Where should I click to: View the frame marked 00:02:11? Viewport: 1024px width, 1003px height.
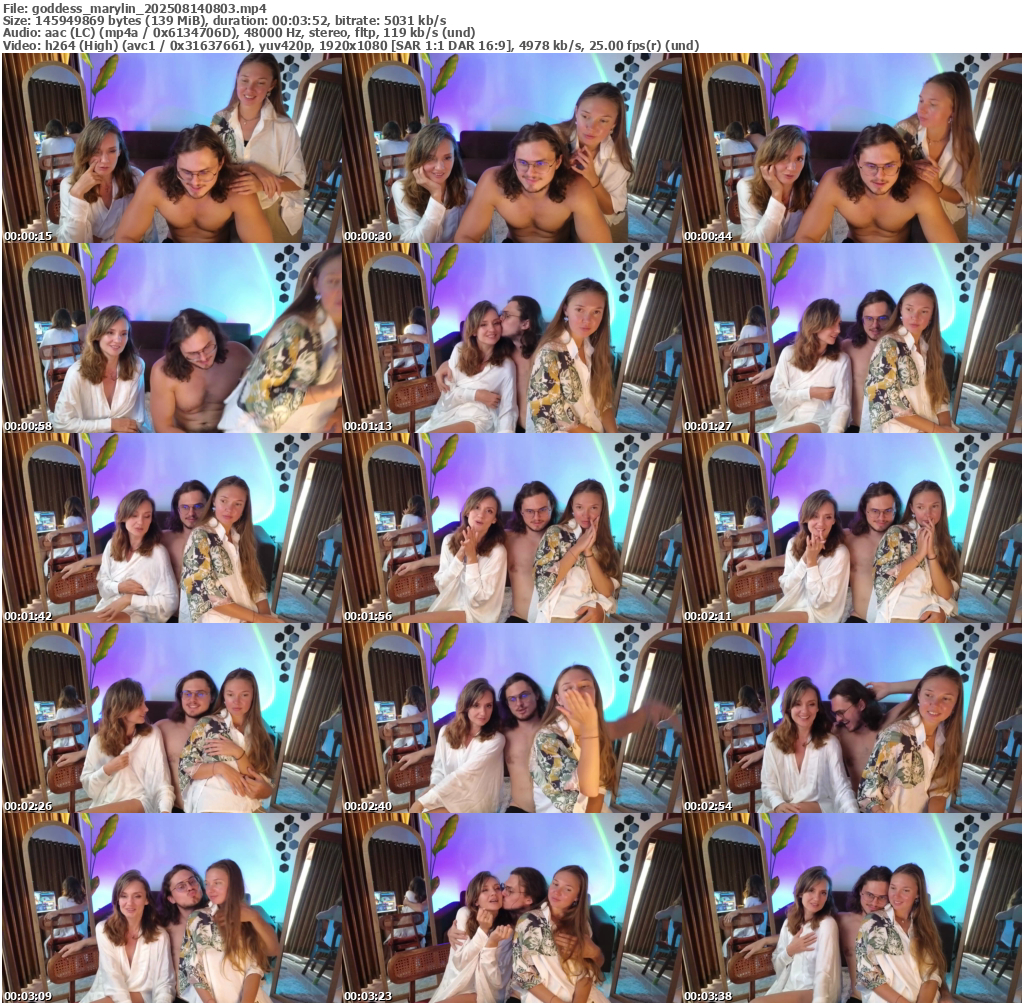pyautogui.click(x=852, y=528)
